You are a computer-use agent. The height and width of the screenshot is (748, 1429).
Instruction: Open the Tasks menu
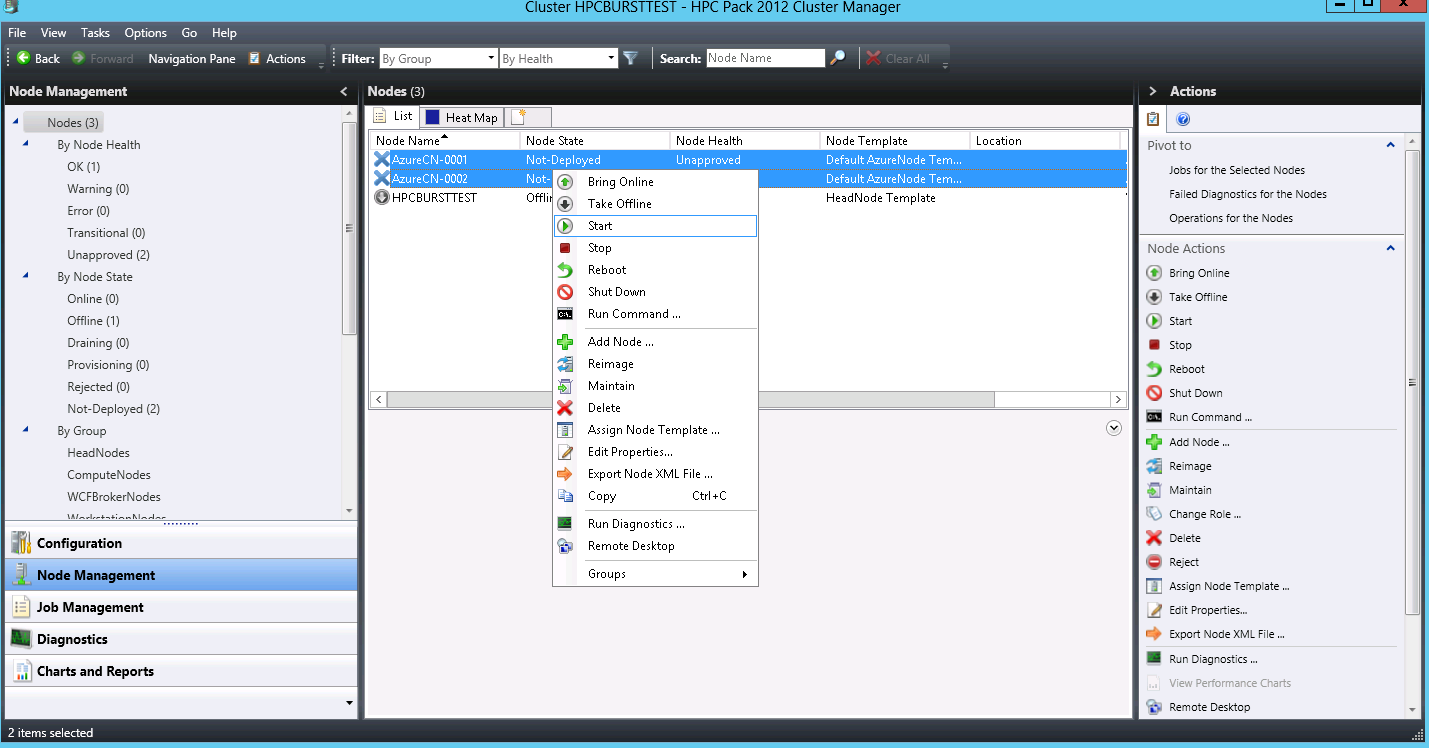95,33
